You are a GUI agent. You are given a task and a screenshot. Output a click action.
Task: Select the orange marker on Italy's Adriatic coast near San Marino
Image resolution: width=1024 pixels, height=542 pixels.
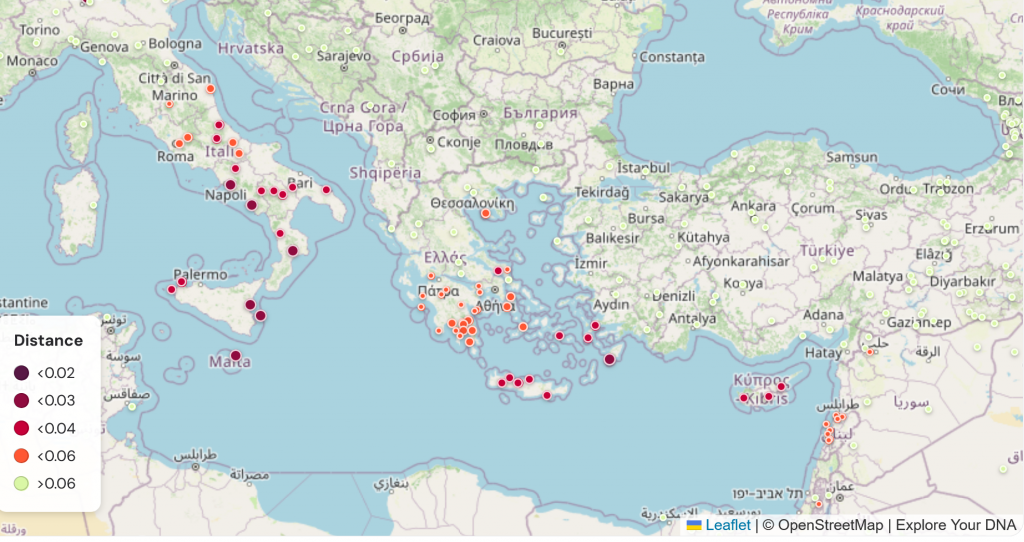[x=210, y=89]
